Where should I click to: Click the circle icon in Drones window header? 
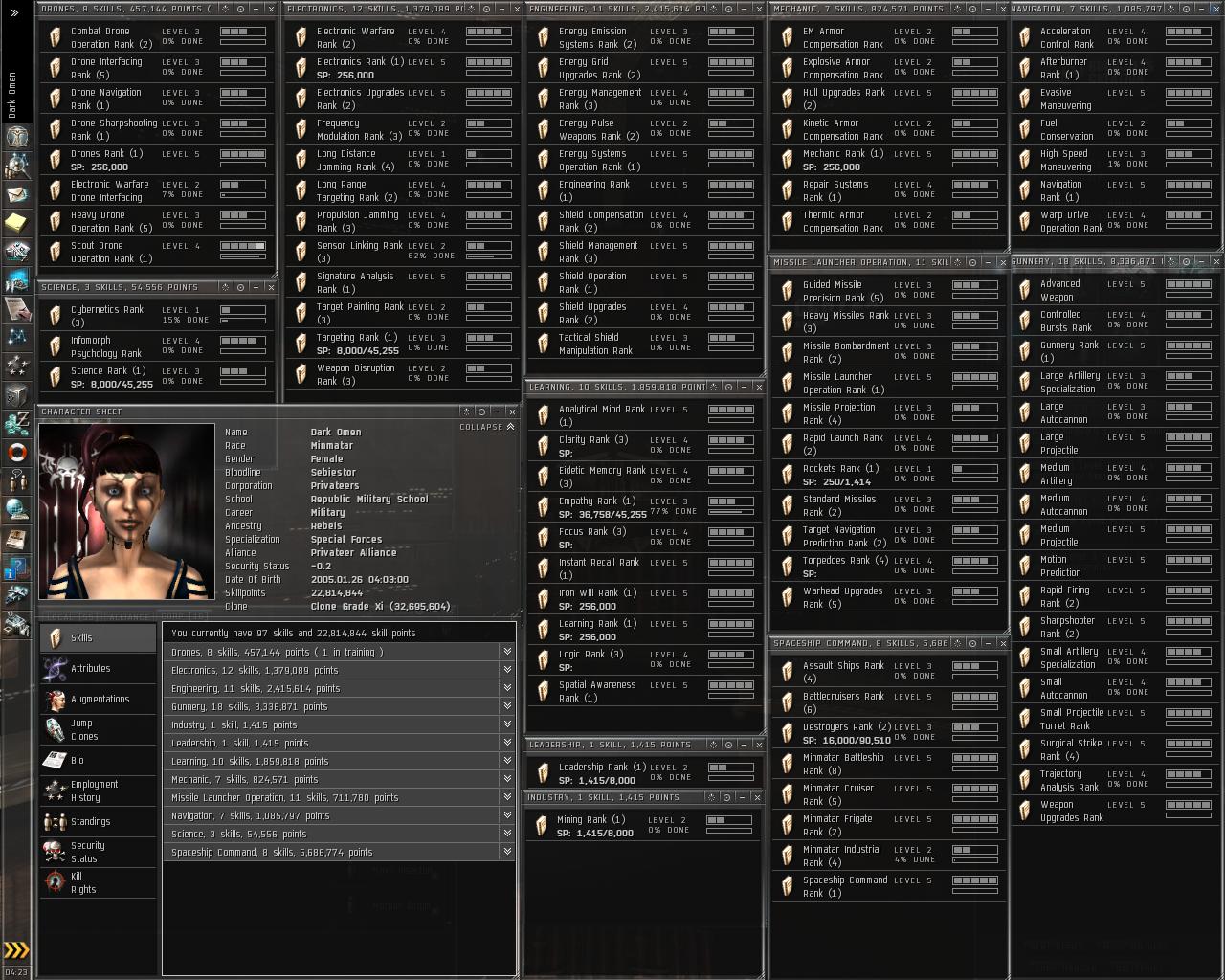tap(240, 9)
